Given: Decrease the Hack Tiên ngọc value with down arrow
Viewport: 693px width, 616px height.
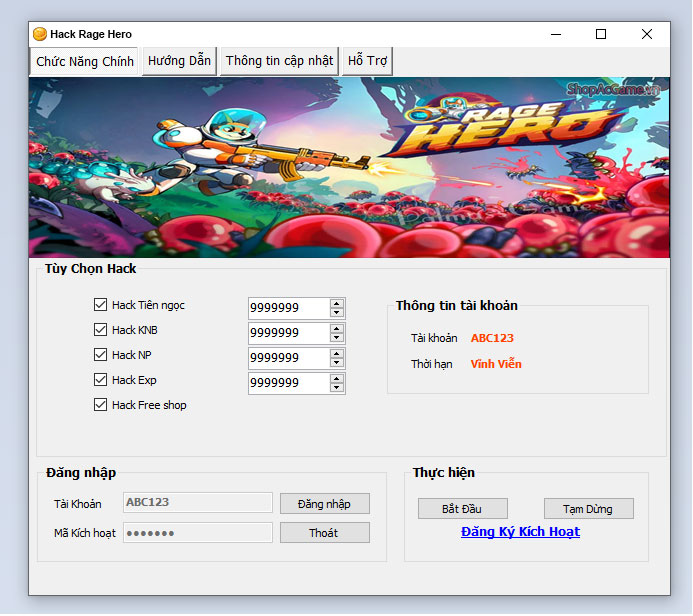Looking at the screenshot, I should (x=337, y=312).
